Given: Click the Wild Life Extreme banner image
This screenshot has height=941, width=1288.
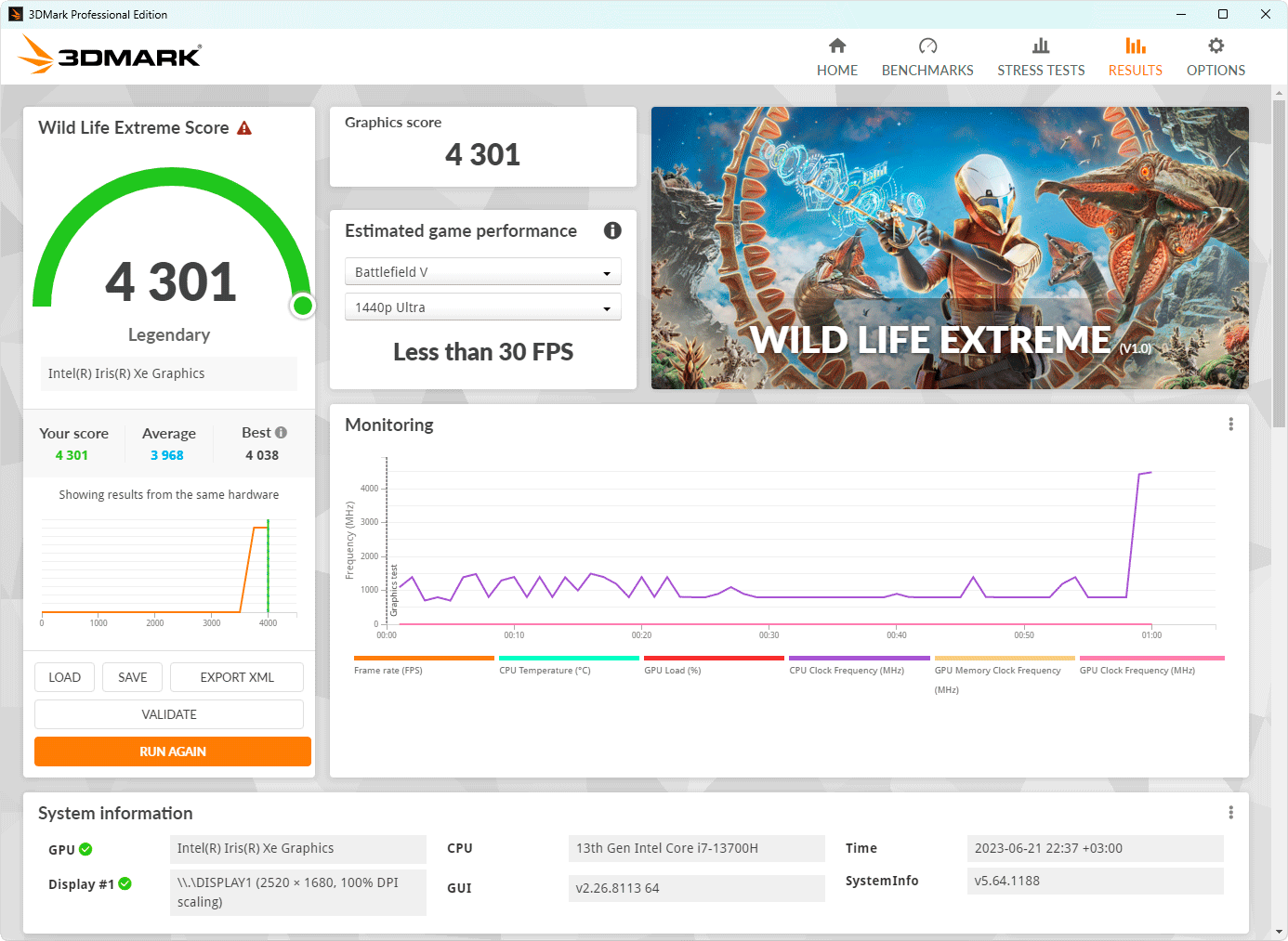Looking at the screenshot, I should click(x=950, y=248).
